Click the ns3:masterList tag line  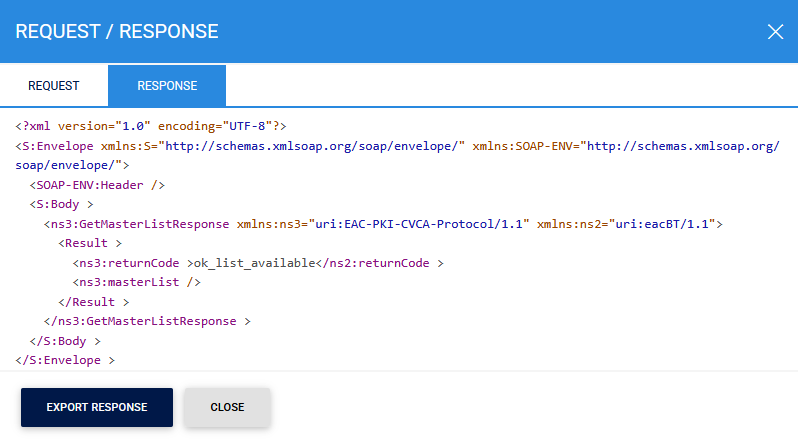click(136, 282)
